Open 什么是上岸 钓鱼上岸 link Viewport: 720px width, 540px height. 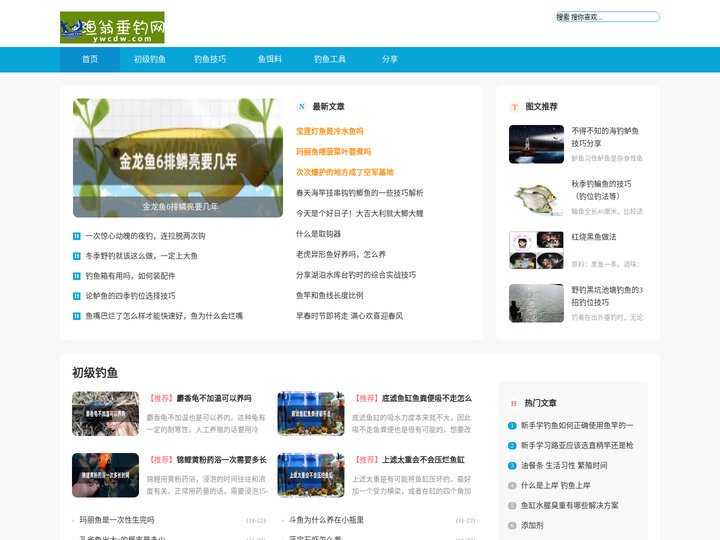tap(556, 485)
